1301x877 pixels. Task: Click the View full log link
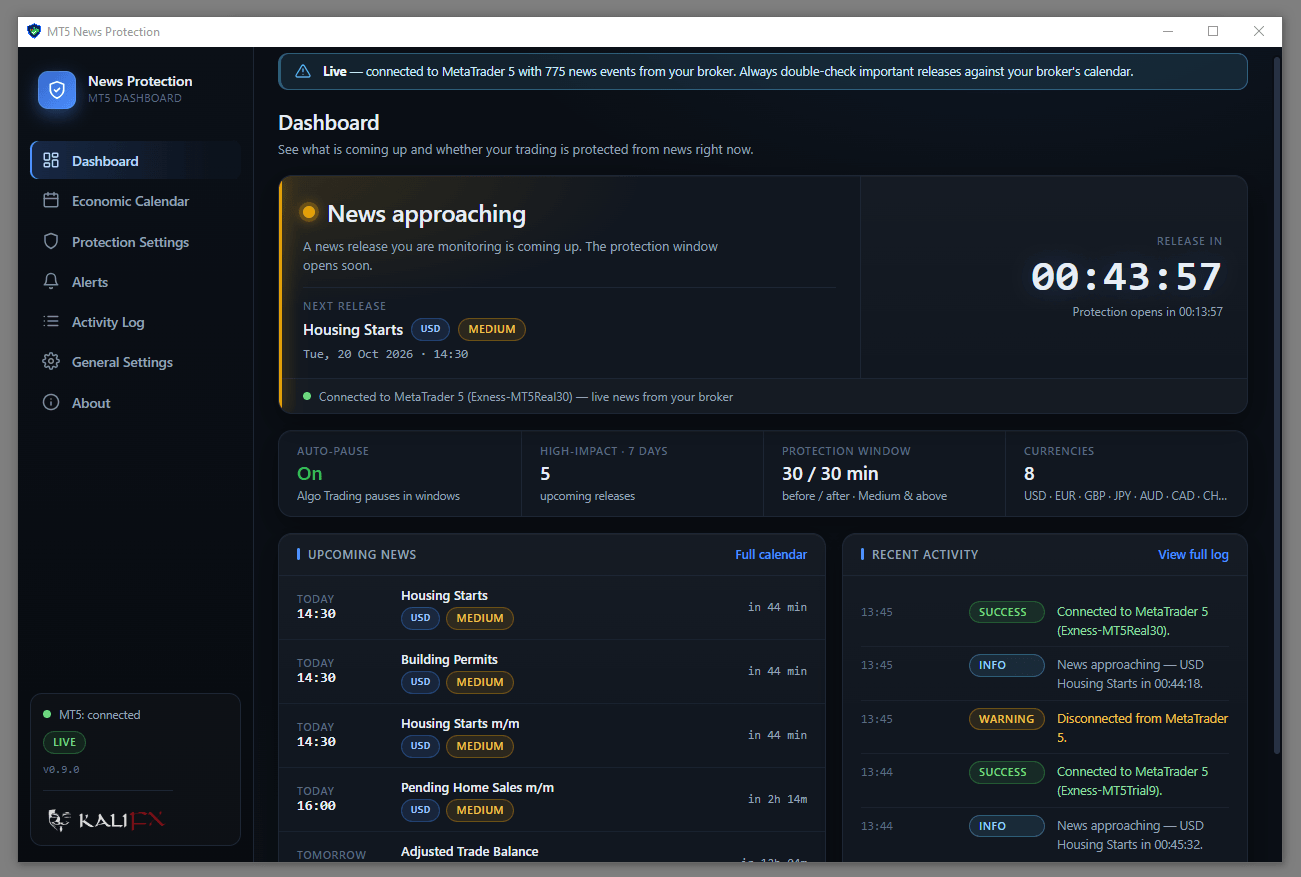(x=1193, y=554)
